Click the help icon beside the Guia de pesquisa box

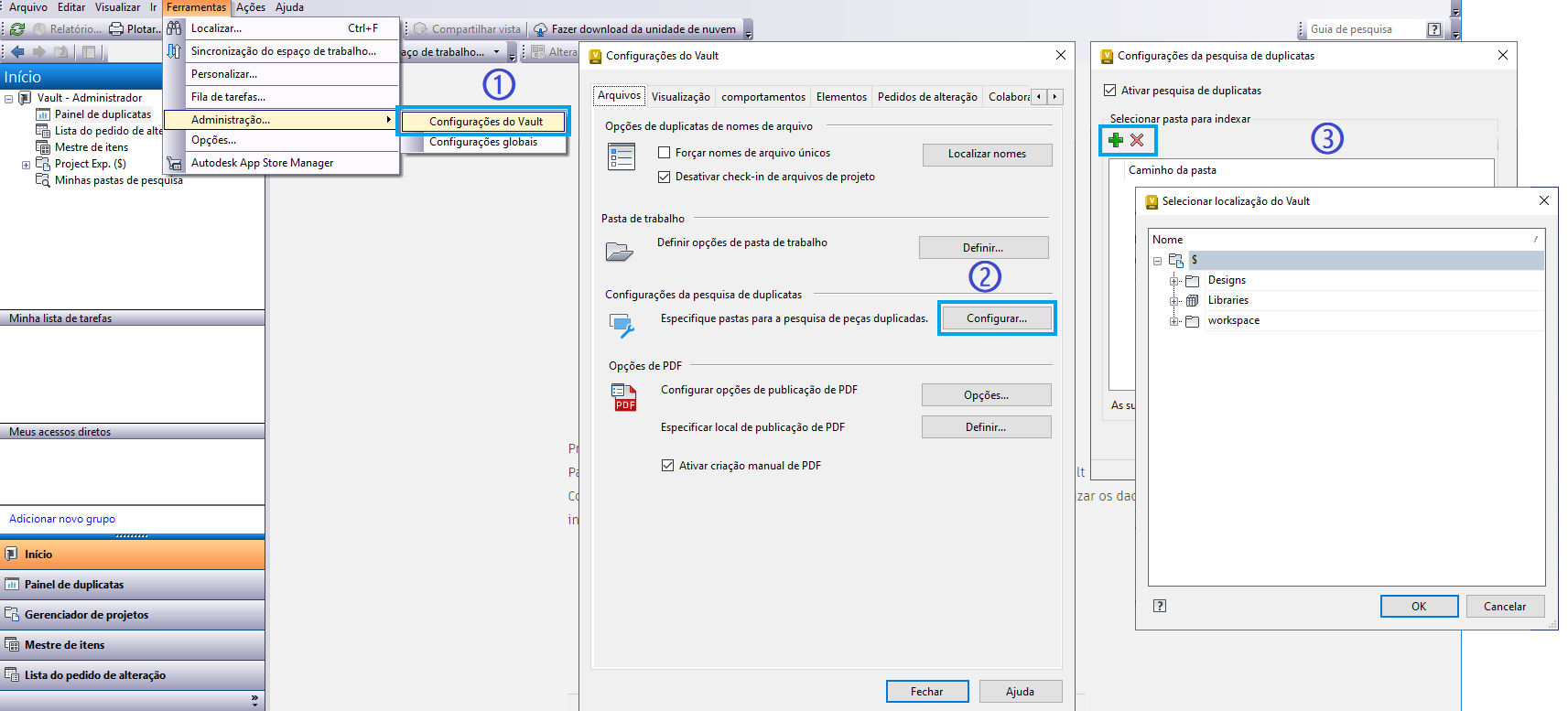(x=1434, y=29)
